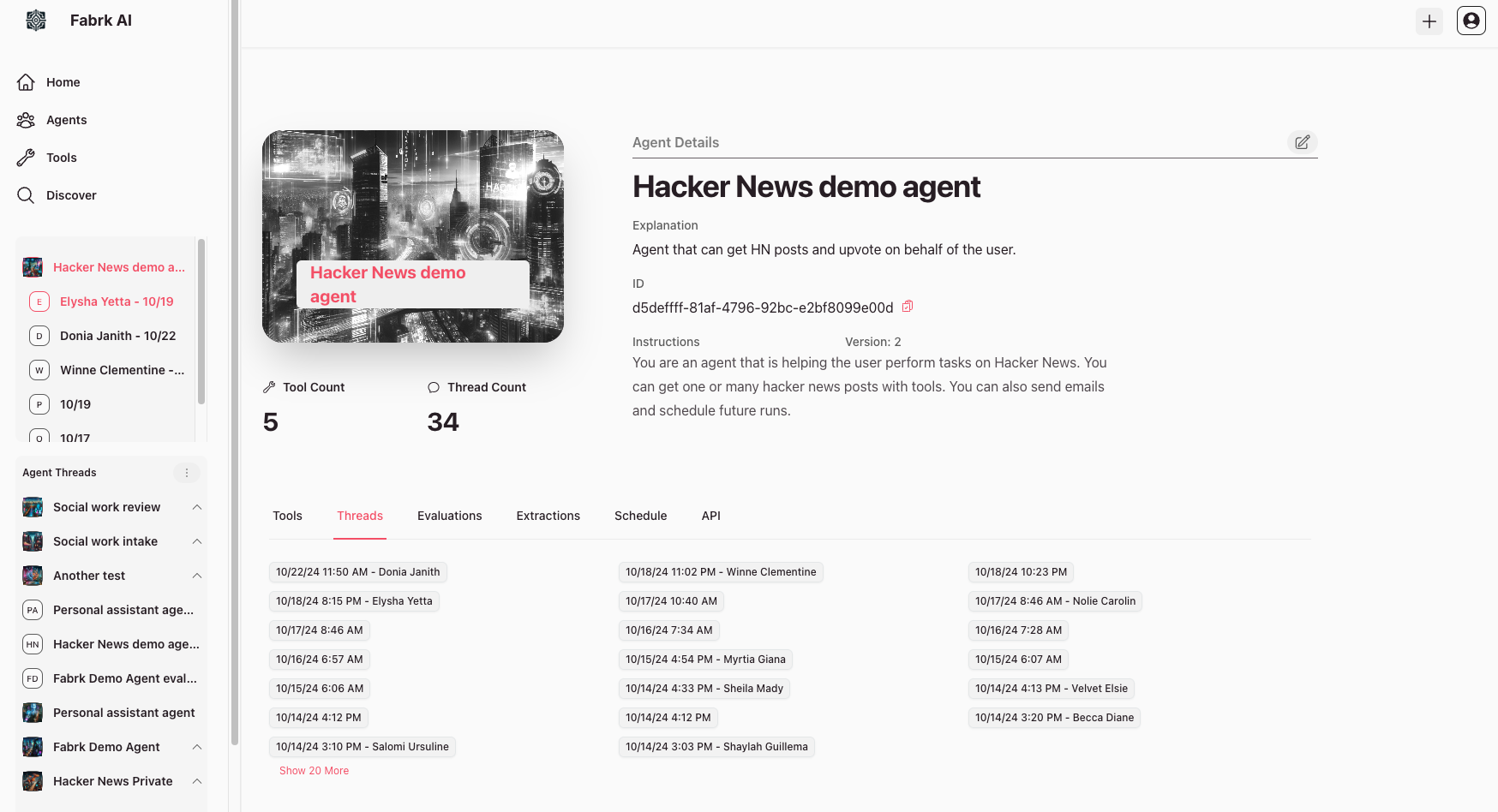This screenshot has width=1498, height=812.
Task: Click the PA avatar for Personal assistant
Action: [33, 610]
